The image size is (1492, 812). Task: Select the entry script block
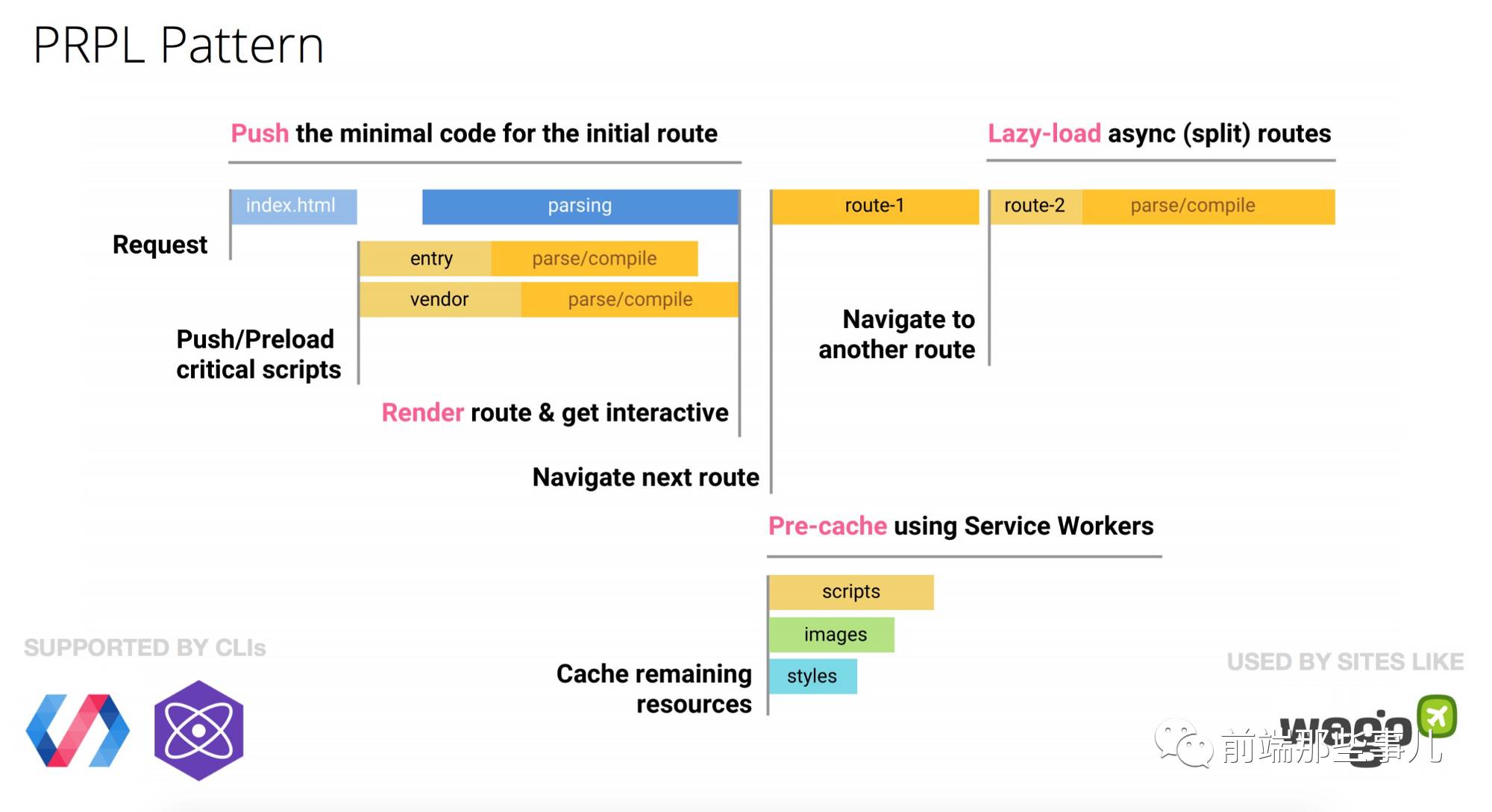pyautogui.click(x=425, y=259)
